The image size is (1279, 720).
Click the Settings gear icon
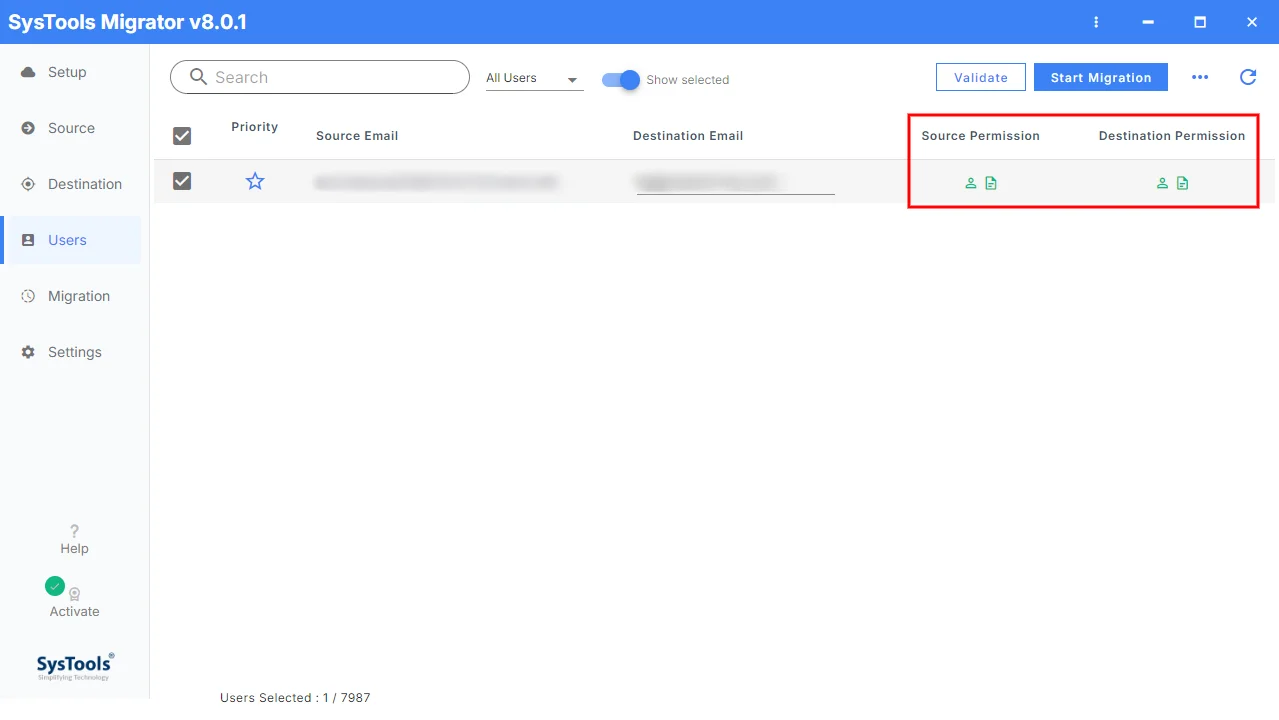pos(28,352)
